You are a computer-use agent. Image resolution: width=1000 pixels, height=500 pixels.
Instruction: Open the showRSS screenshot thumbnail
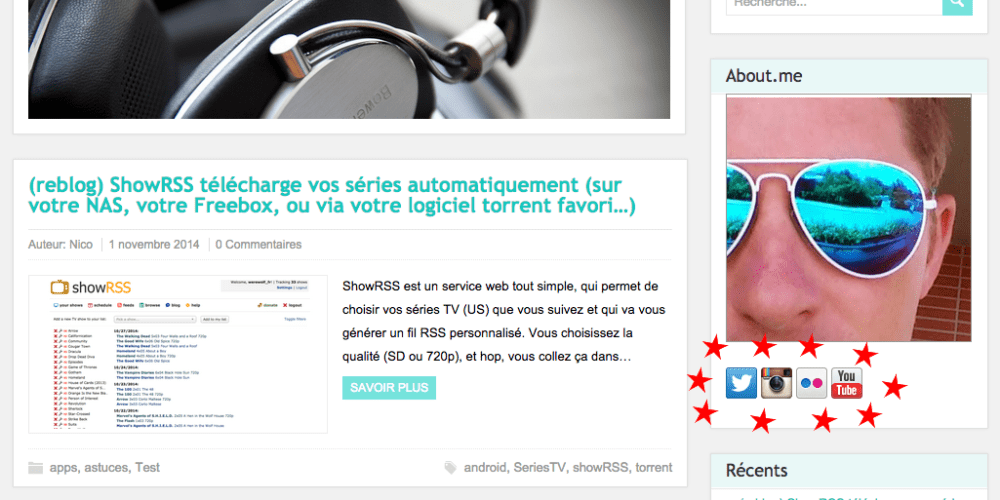click(178, 355)
